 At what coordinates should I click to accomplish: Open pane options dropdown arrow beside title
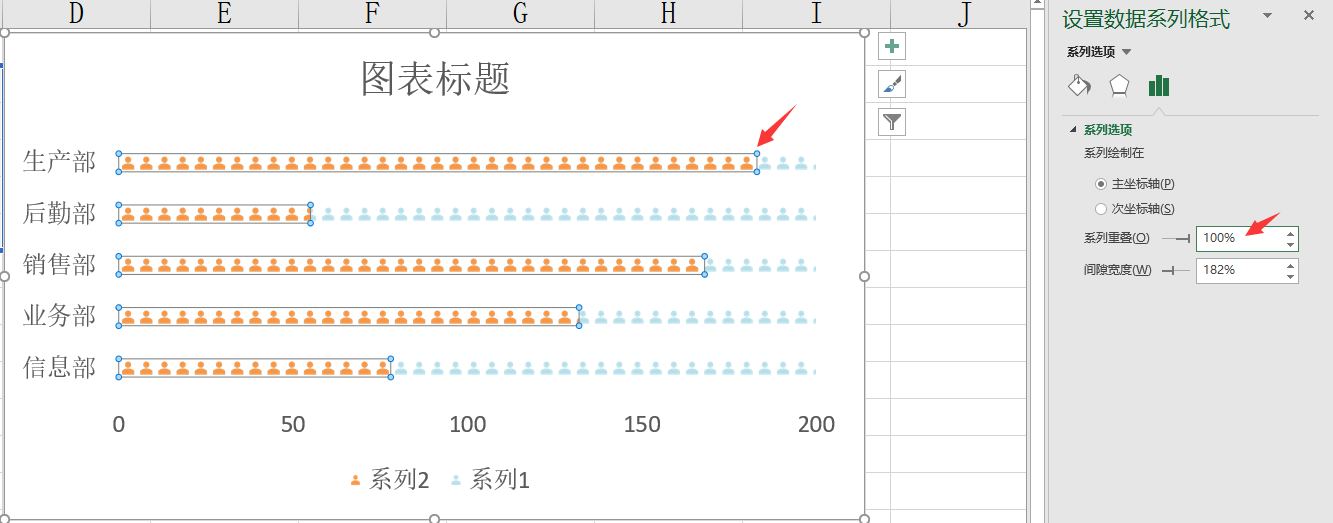click(x=1267, y=15)
